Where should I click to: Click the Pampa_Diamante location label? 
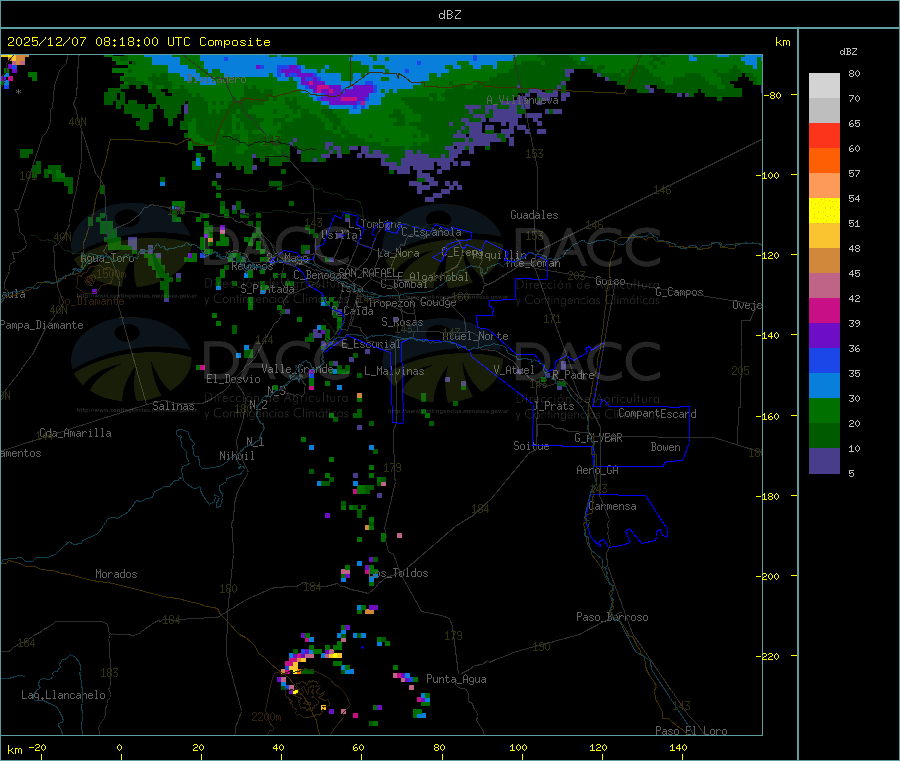click(41, 325)
